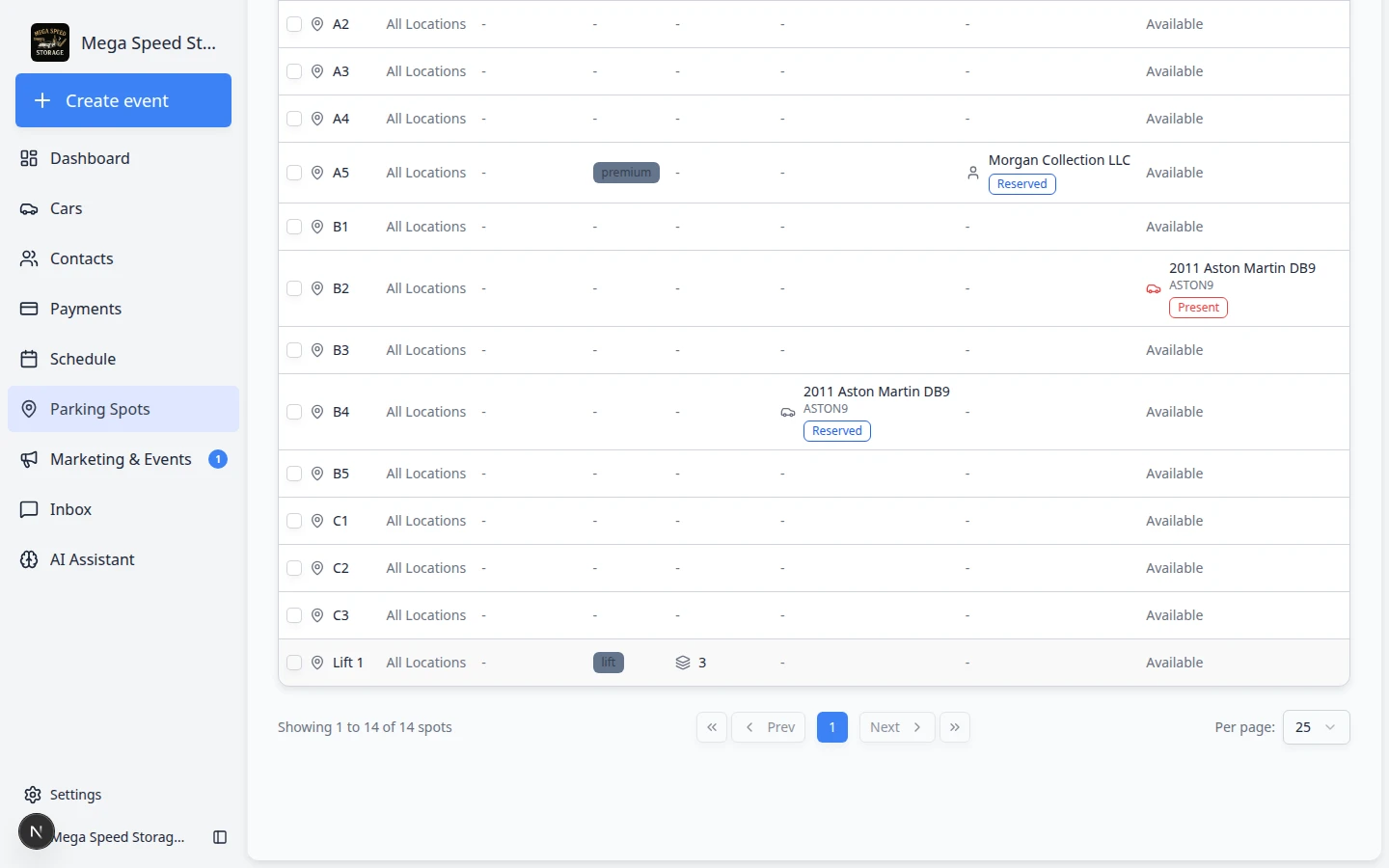This screenshot has height=868, width=1389.
Task: Click the Morgan Collection LLC link
Action: click(1059, 160)
